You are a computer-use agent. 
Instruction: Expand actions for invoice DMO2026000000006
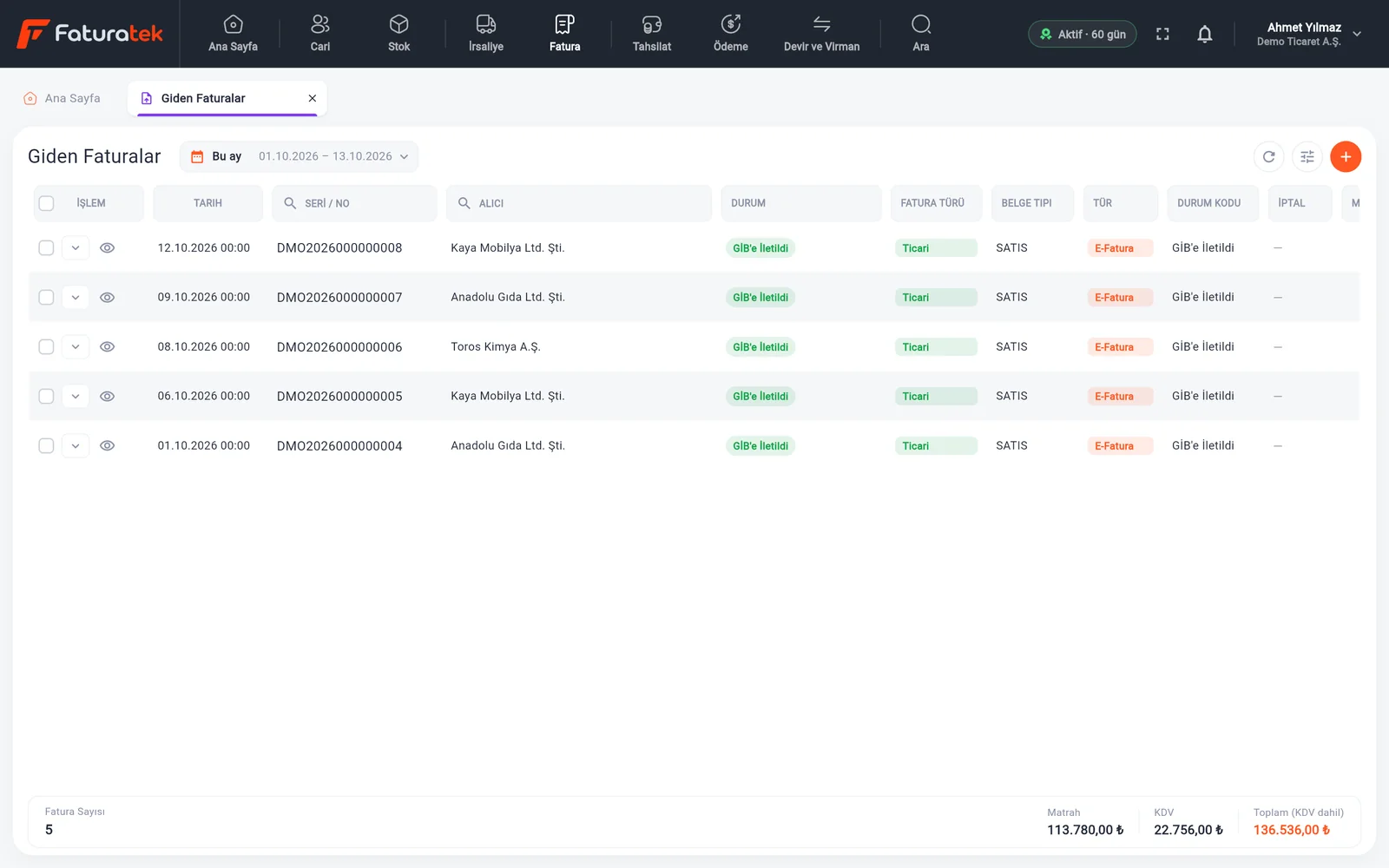(76, 347)
